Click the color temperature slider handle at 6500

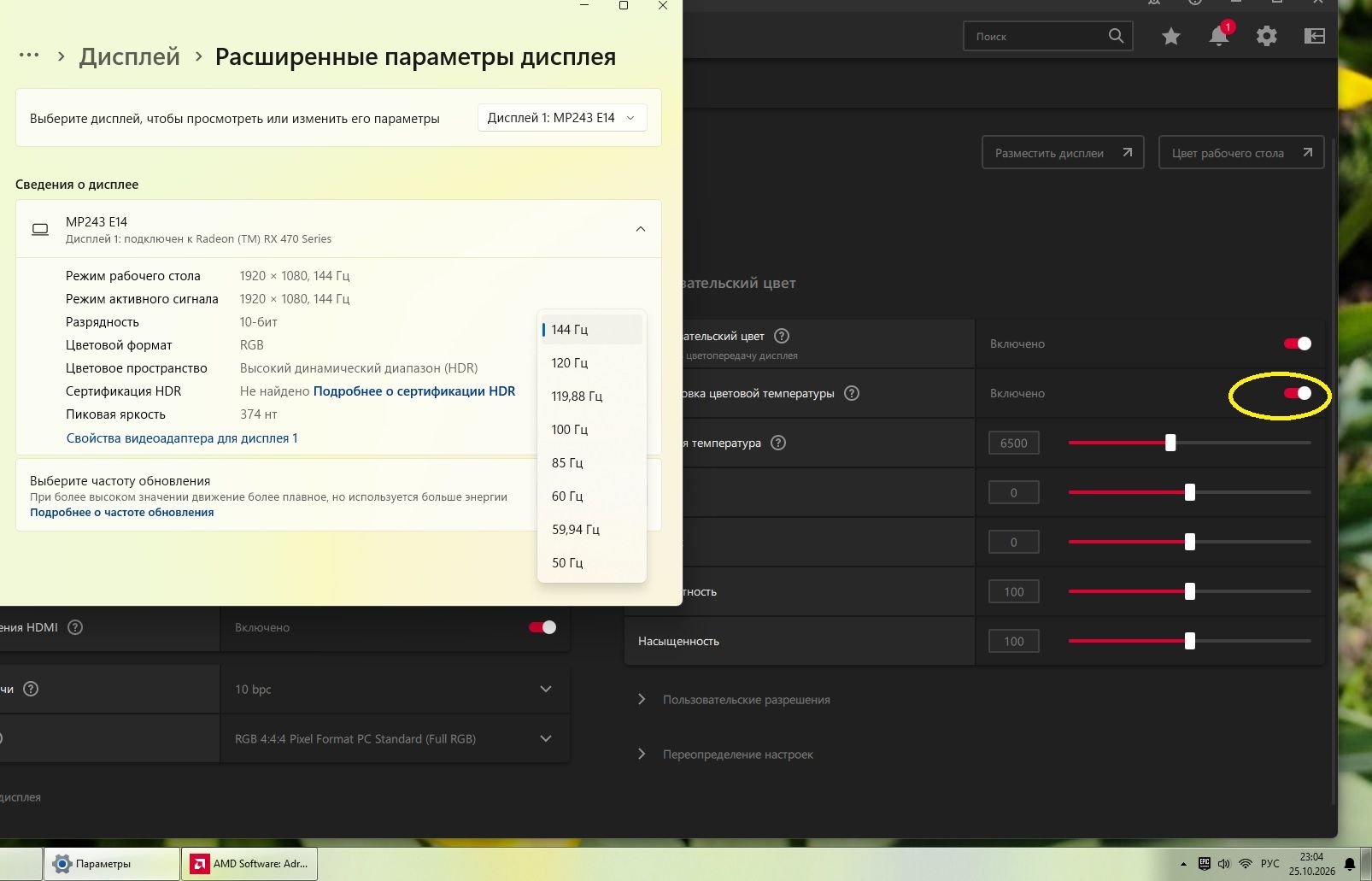tap(1170, 443)
